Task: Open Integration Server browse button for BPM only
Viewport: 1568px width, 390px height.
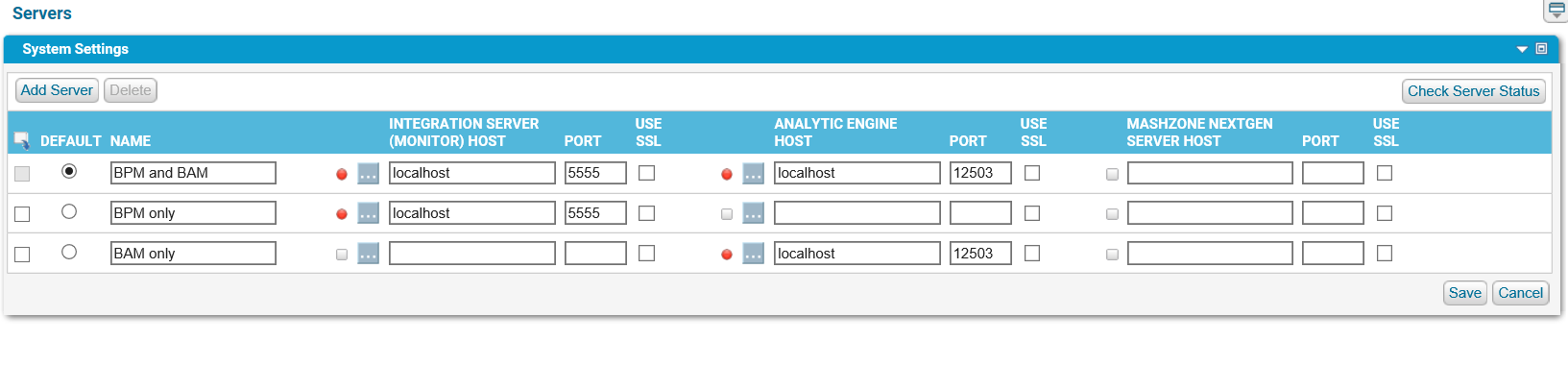Action: click(x=369, y=213)
